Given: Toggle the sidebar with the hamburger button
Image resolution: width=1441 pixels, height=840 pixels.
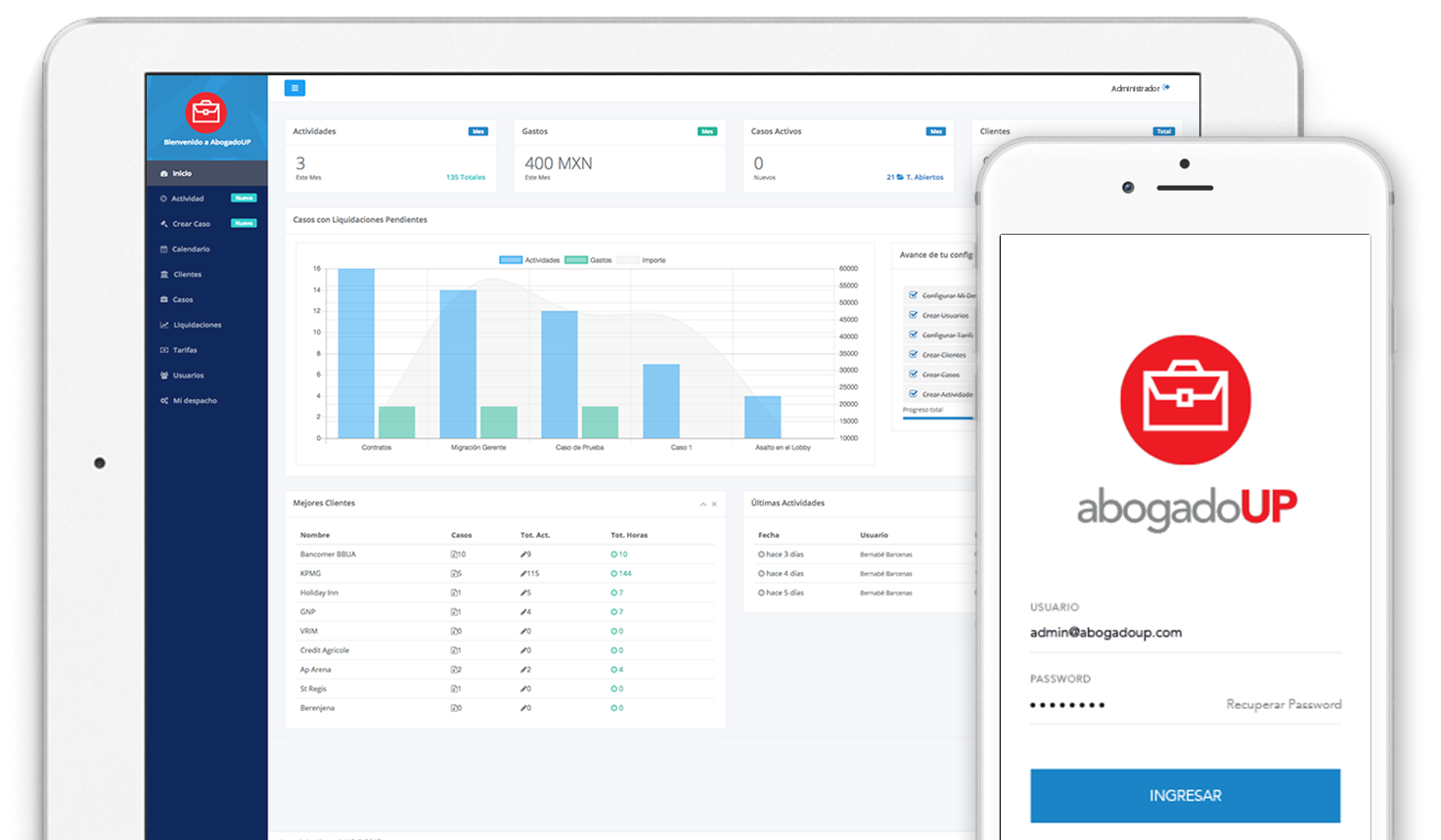Looking at the screenshot, I should tap(294, 88).
